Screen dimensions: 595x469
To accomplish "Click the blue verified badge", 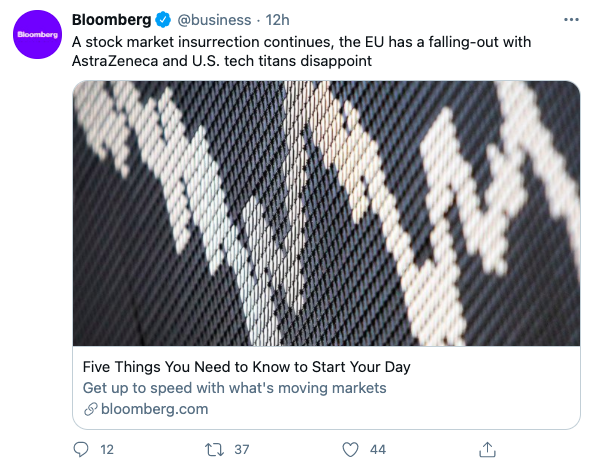I will pos(163,20).
